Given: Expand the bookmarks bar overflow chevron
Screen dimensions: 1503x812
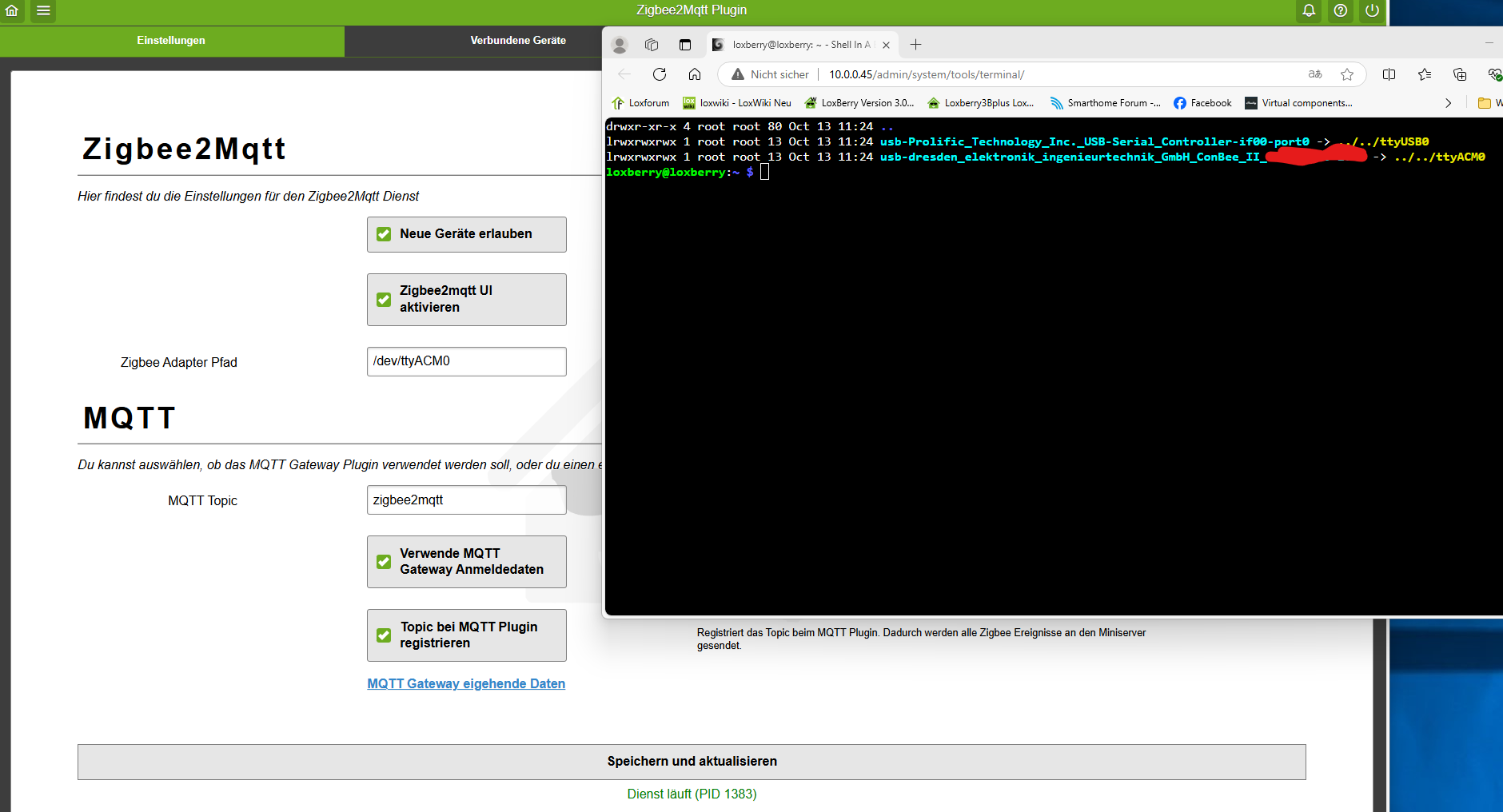Looking at the screenshot, I should pyautogui.click(x=1448, y=103).
